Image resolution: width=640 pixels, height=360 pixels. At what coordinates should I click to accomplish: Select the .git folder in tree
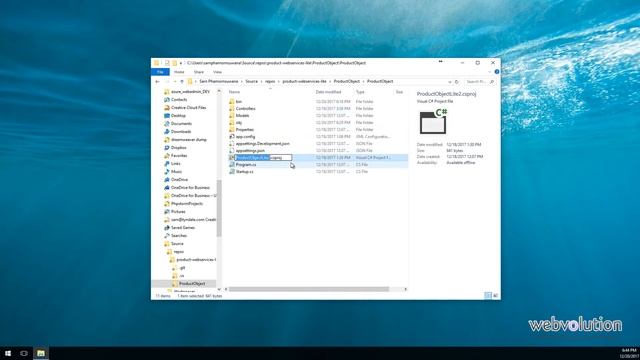[x=182, y=268]
